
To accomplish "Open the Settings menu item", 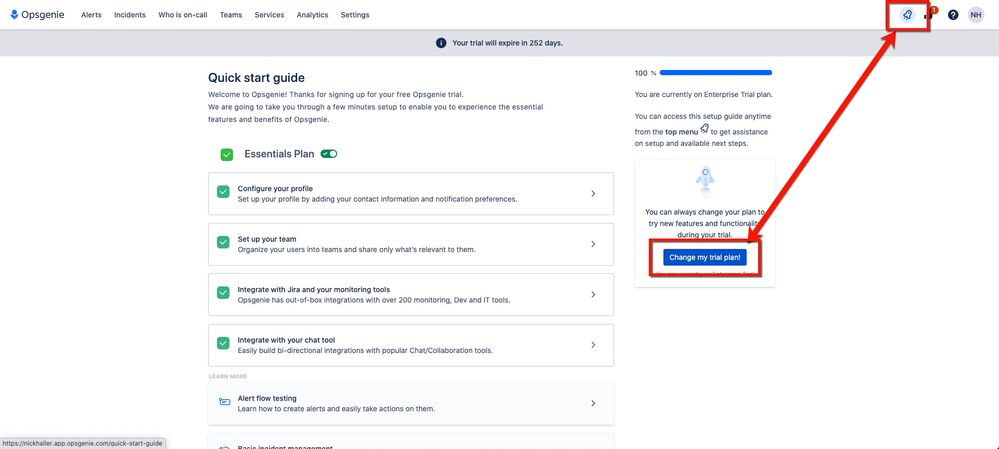I will pos(355,15).
